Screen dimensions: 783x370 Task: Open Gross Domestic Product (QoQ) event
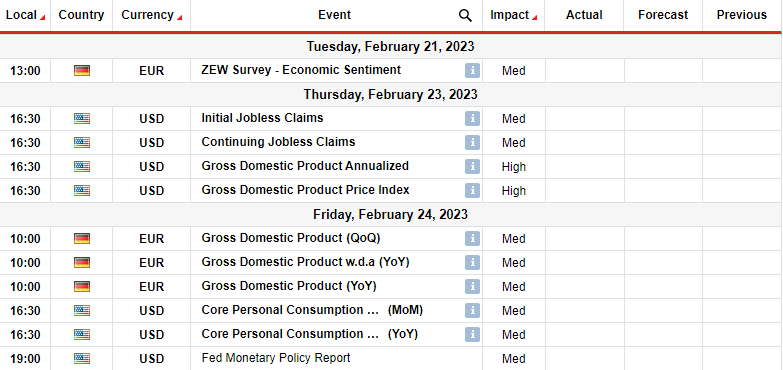point(291,238)
